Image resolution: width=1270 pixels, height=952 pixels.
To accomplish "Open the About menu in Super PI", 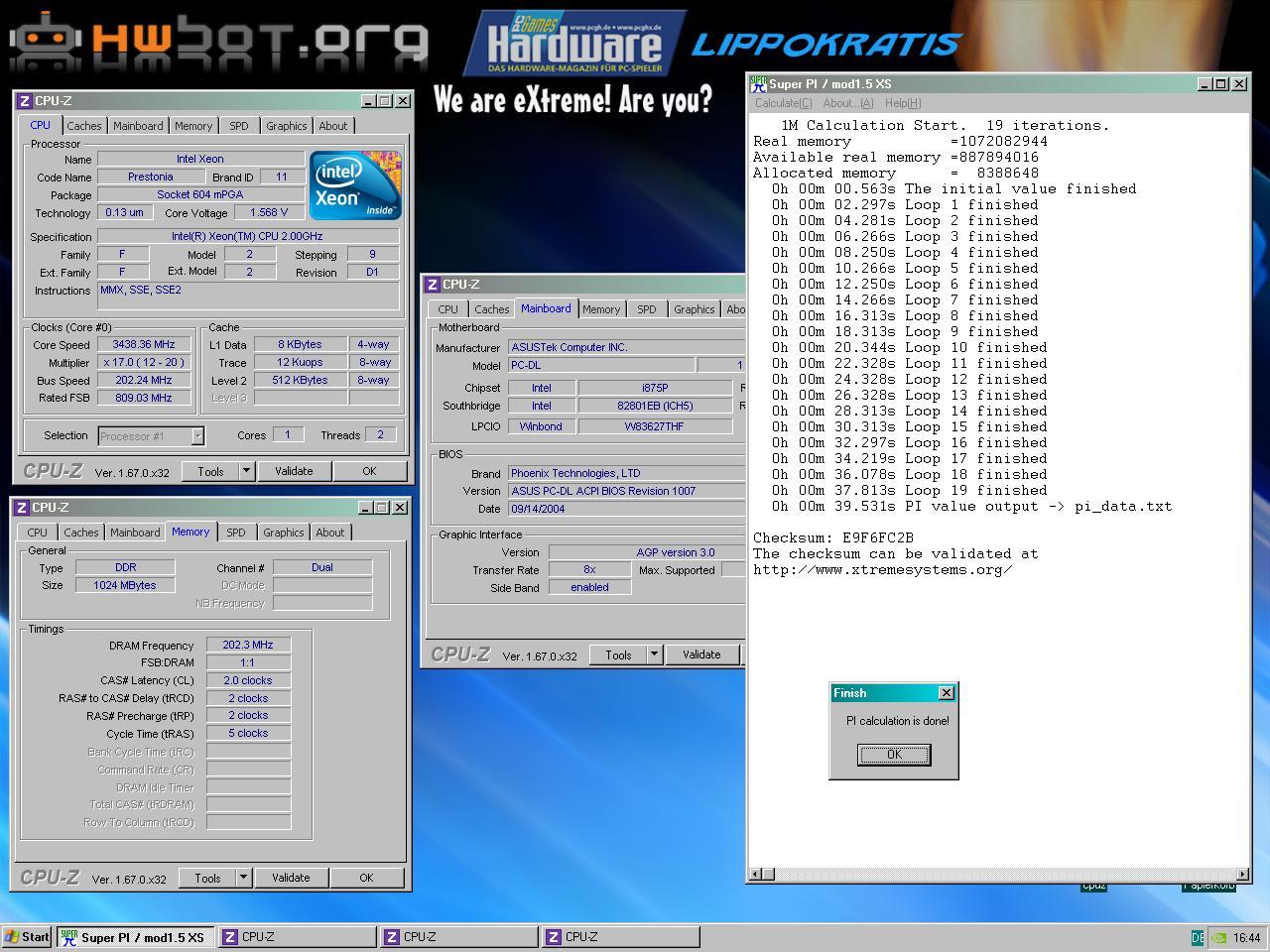I will click(x=847, y=103).
